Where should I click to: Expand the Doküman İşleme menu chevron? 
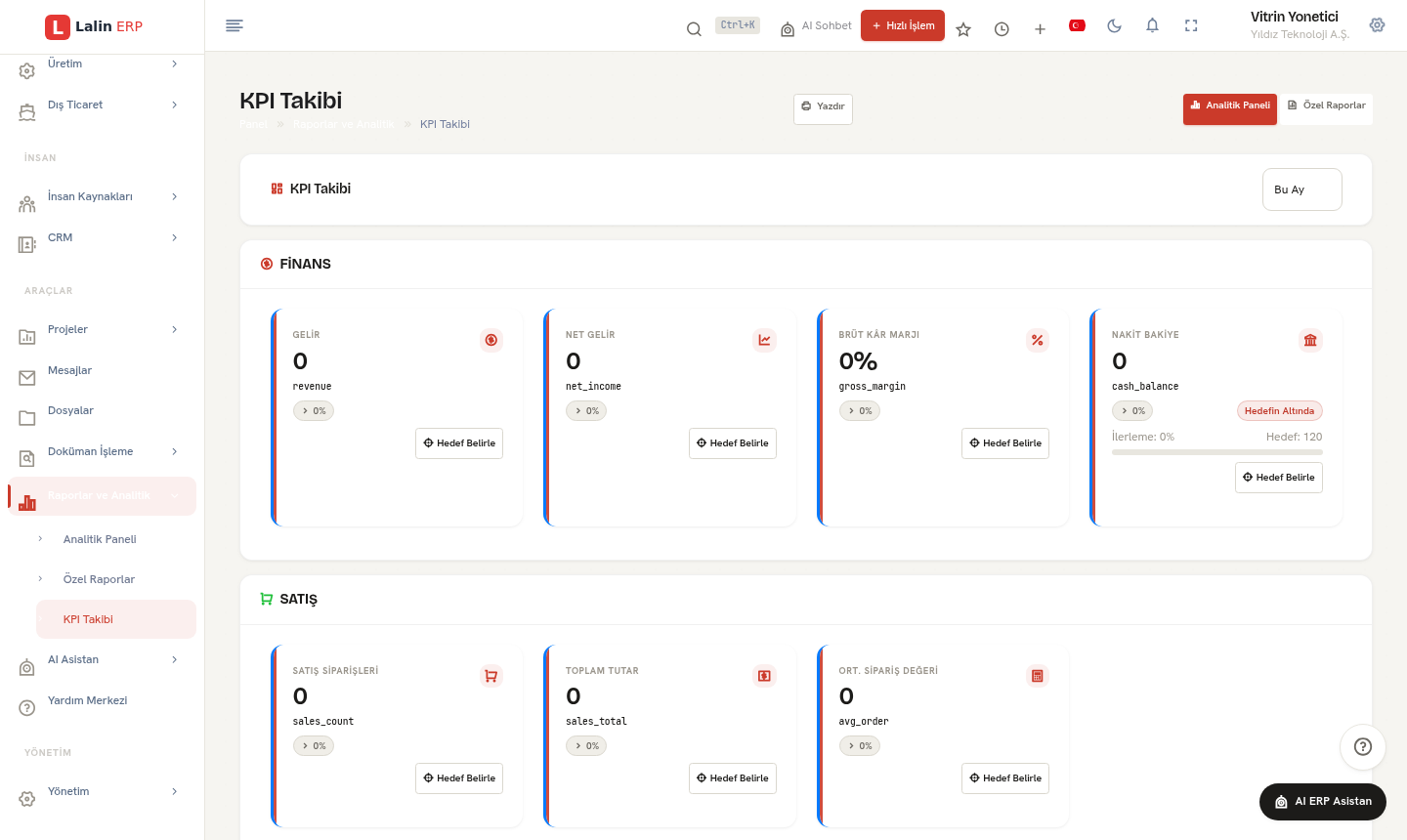[175, 451]
